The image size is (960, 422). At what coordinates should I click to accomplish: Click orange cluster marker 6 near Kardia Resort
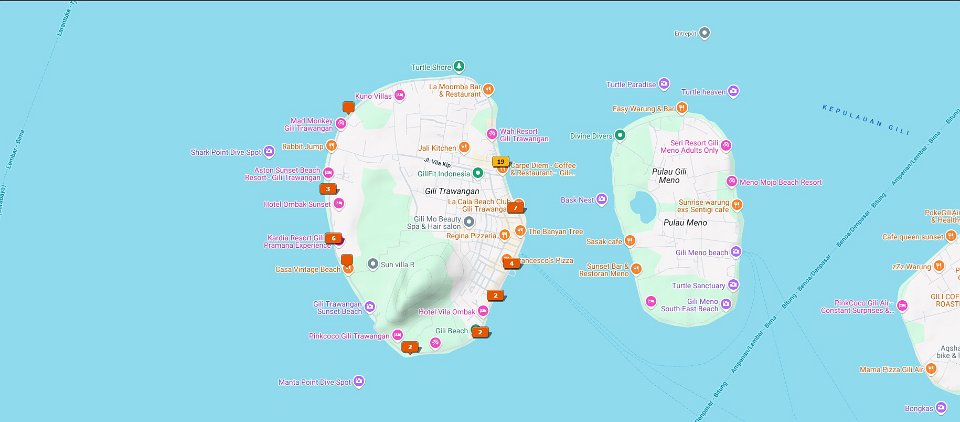[x=333, y=239]
